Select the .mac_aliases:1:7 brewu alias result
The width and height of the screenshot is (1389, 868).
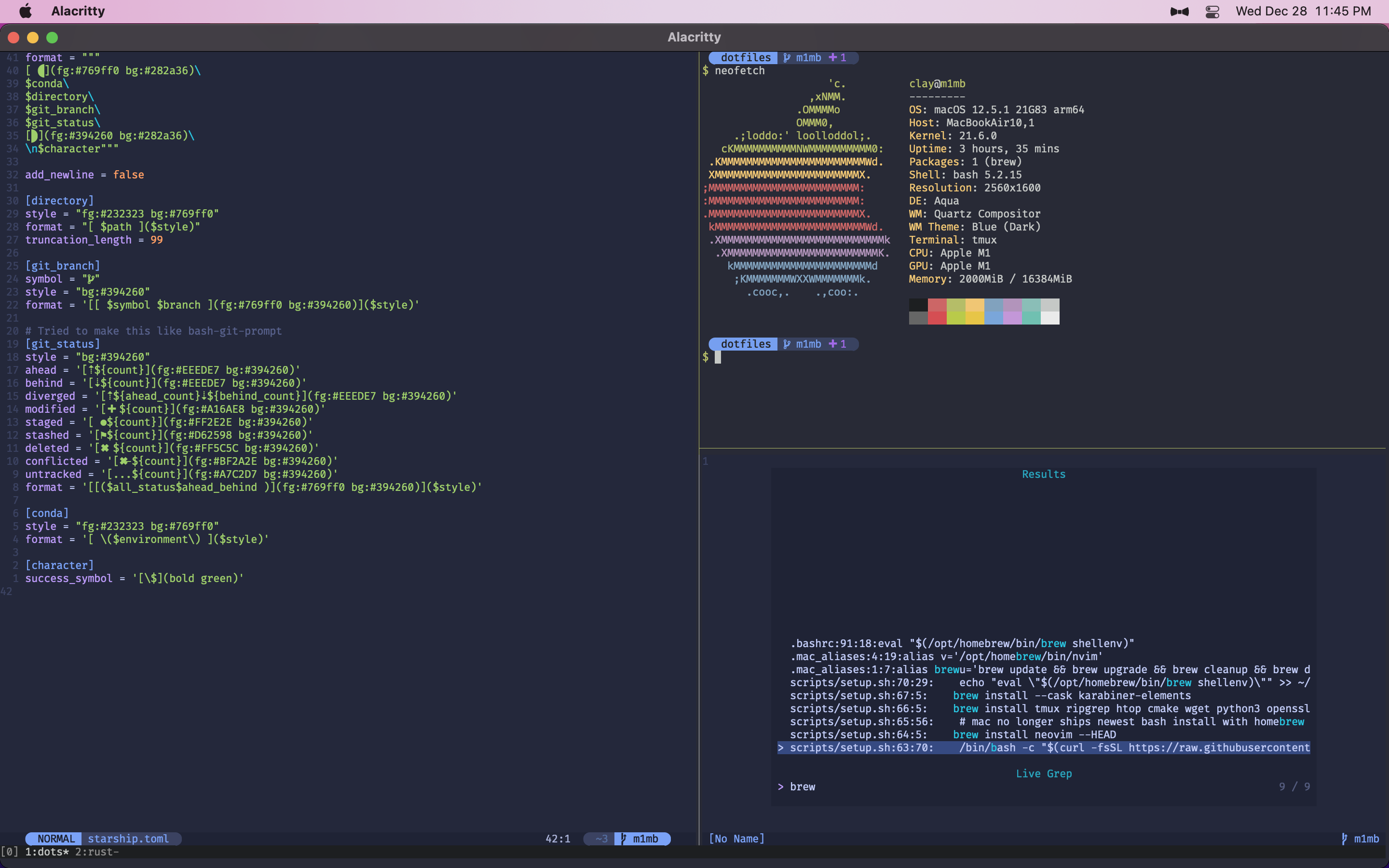pos(1050,670)
